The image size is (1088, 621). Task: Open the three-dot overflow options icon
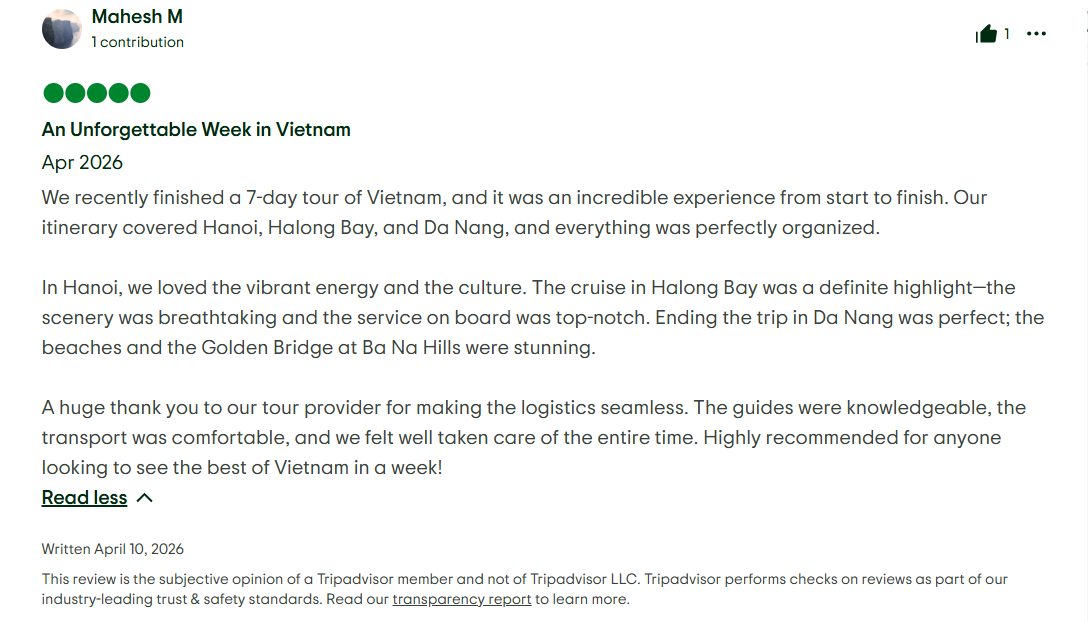pos(1037,33)
